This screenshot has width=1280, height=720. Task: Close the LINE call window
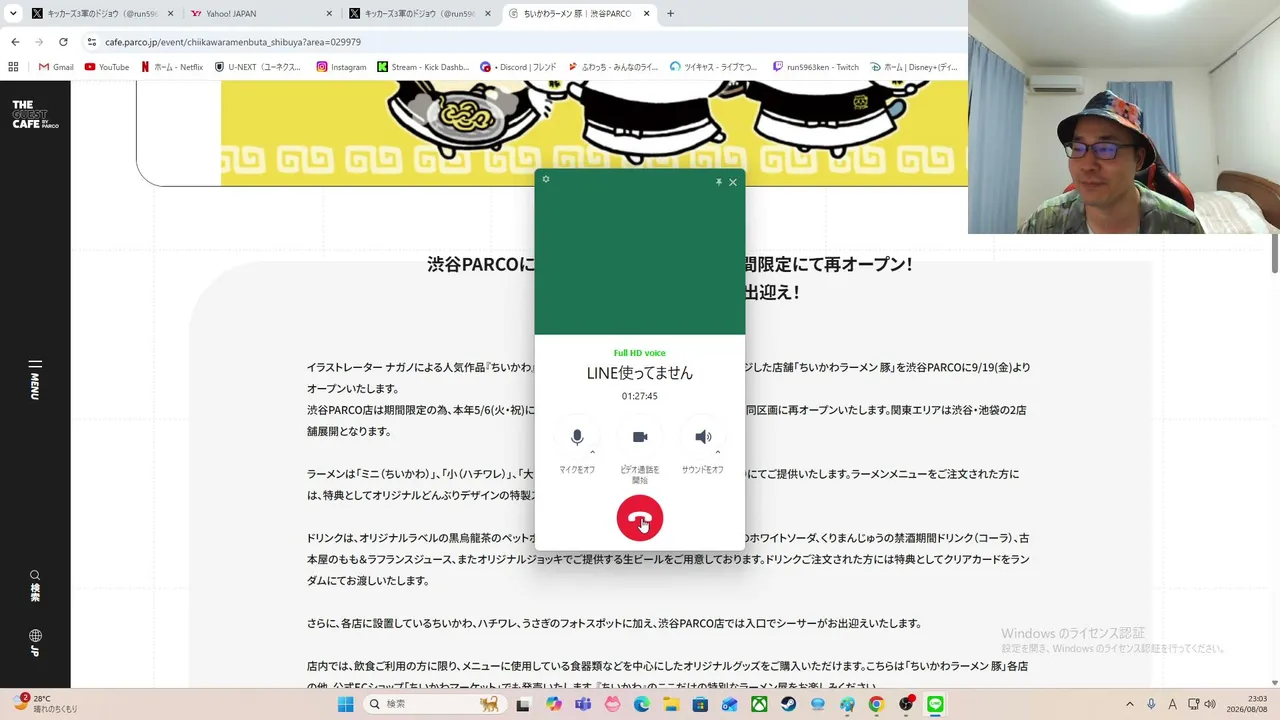point(733,182)
